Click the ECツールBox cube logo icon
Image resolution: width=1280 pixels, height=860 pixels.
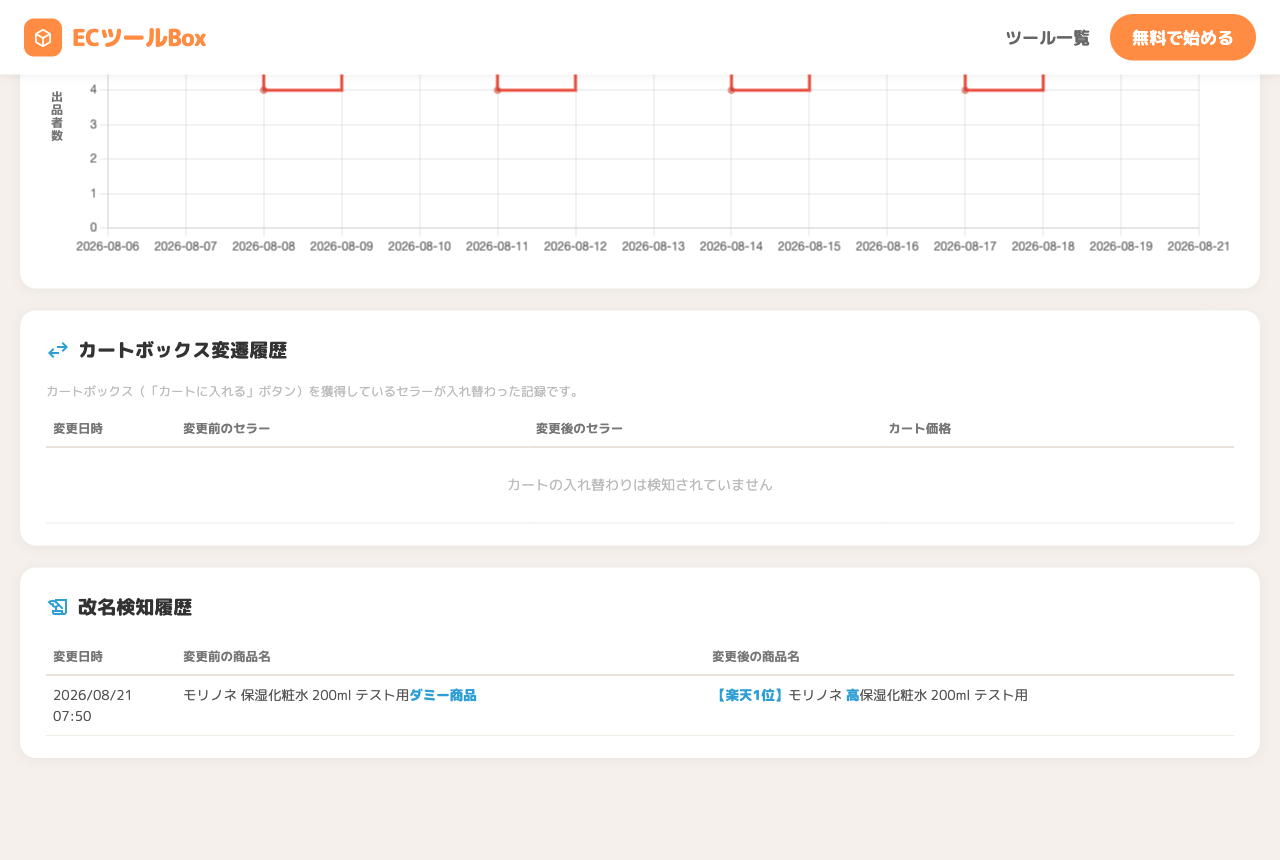[x=43, y=38]
